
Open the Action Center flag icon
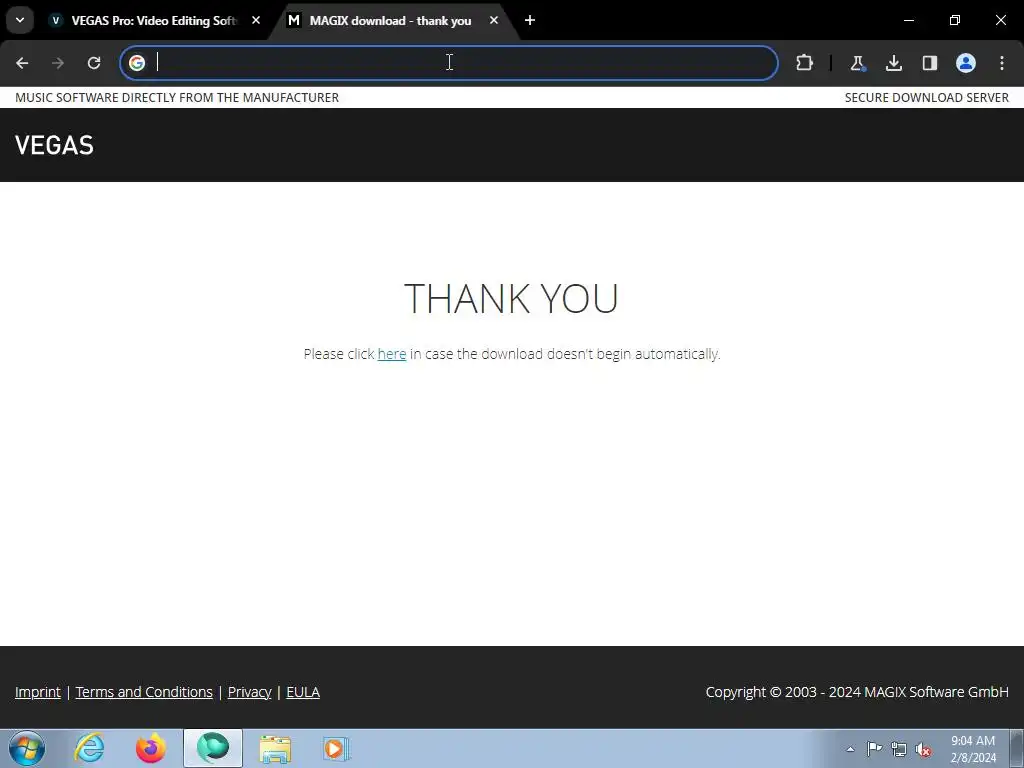874,749
